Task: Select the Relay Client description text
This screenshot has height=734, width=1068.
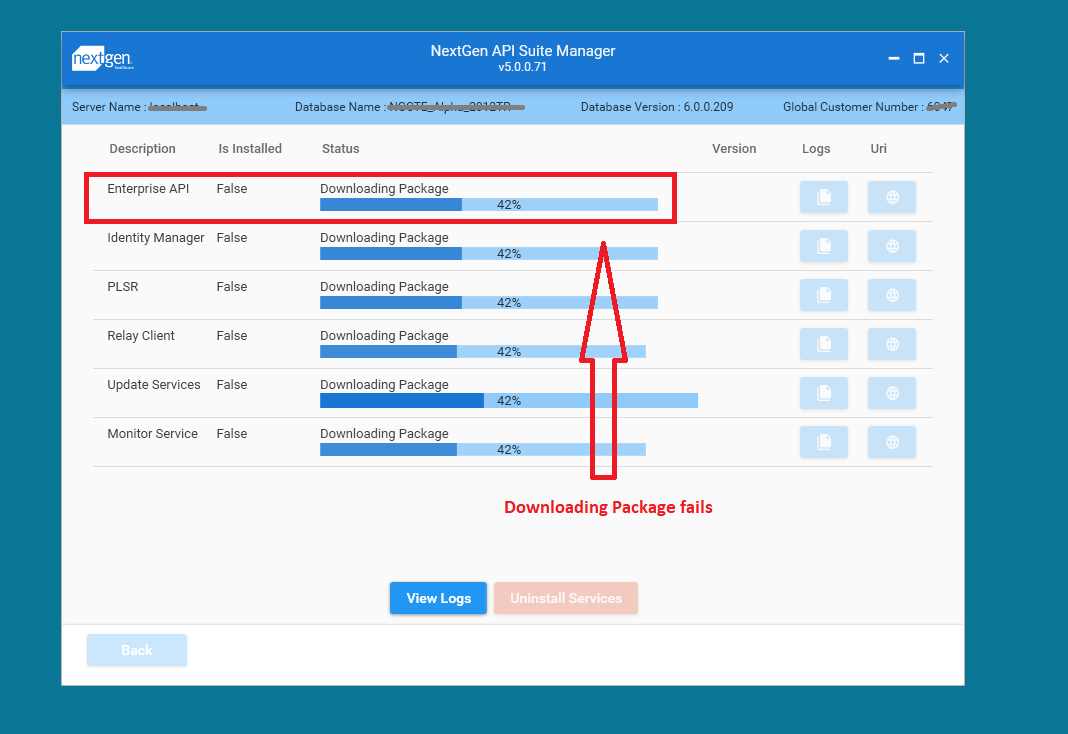Action: point(141,336)
